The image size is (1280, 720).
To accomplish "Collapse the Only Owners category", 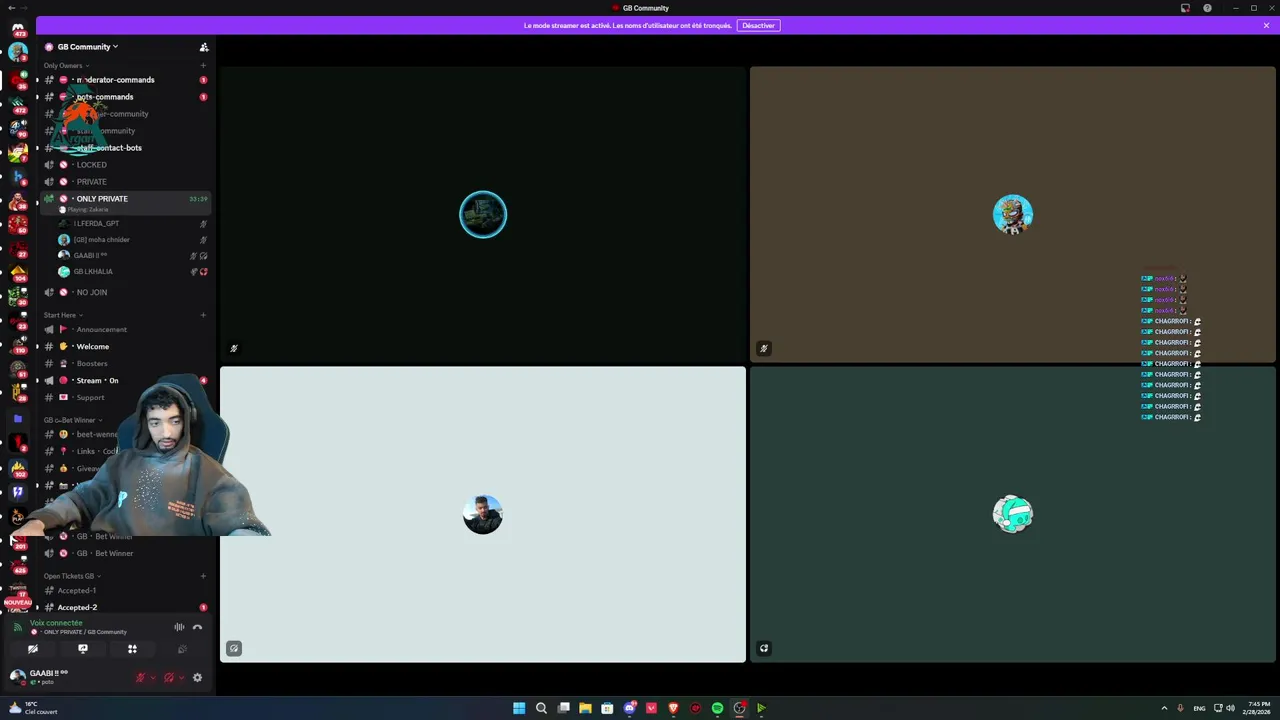I will click(66, 66).
